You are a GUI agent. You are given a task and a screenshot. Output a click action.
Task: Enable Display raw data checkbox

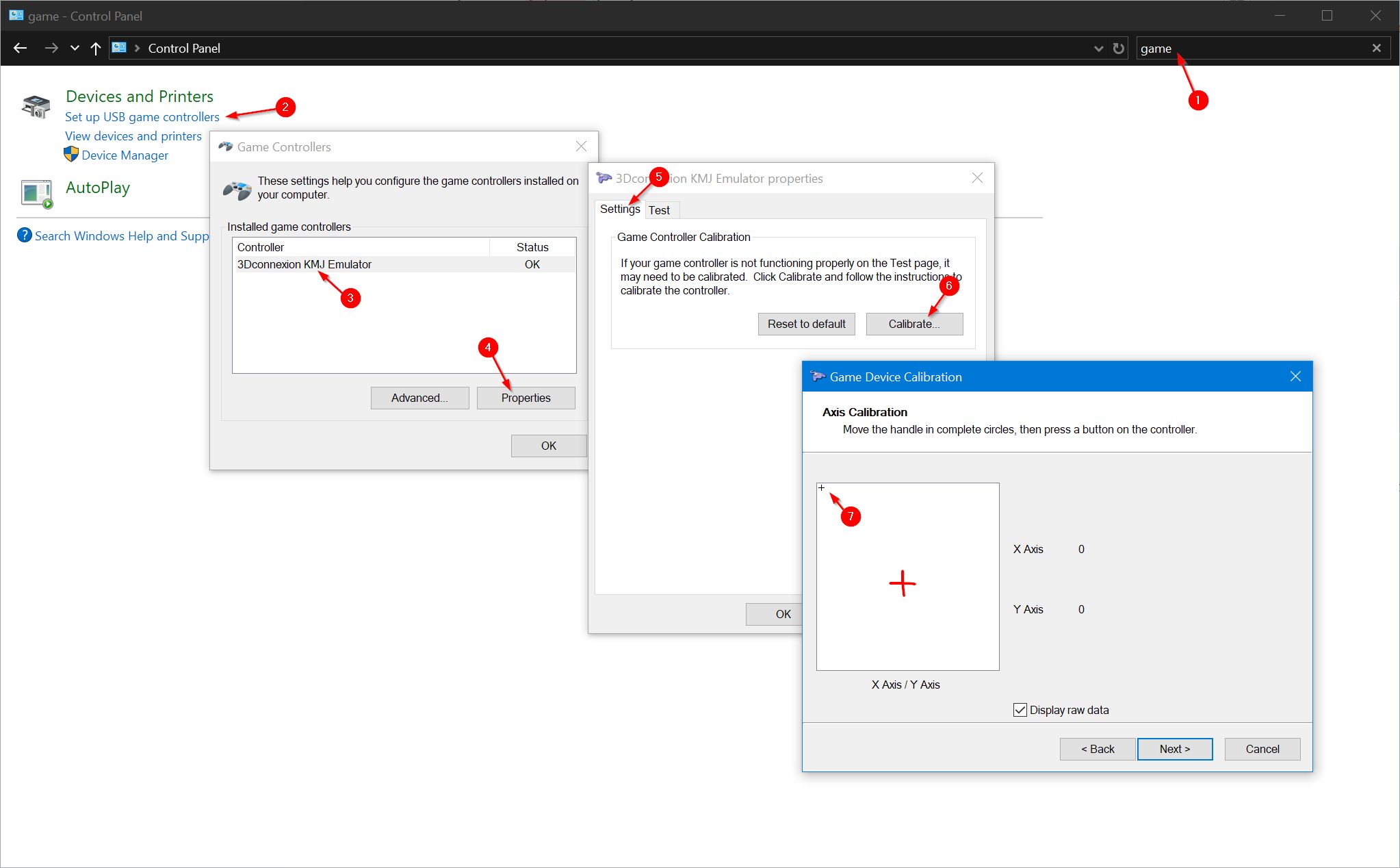1019,710
